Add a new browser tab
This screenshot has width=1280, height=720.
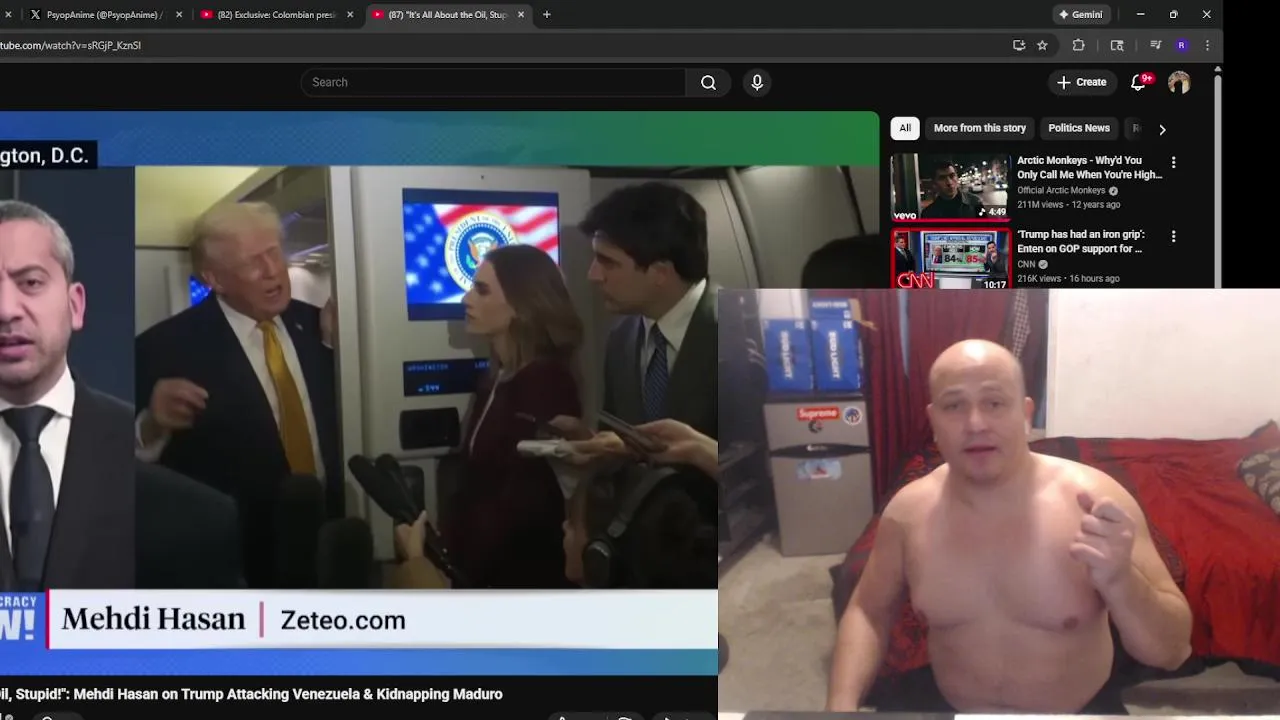pos(546,14)
